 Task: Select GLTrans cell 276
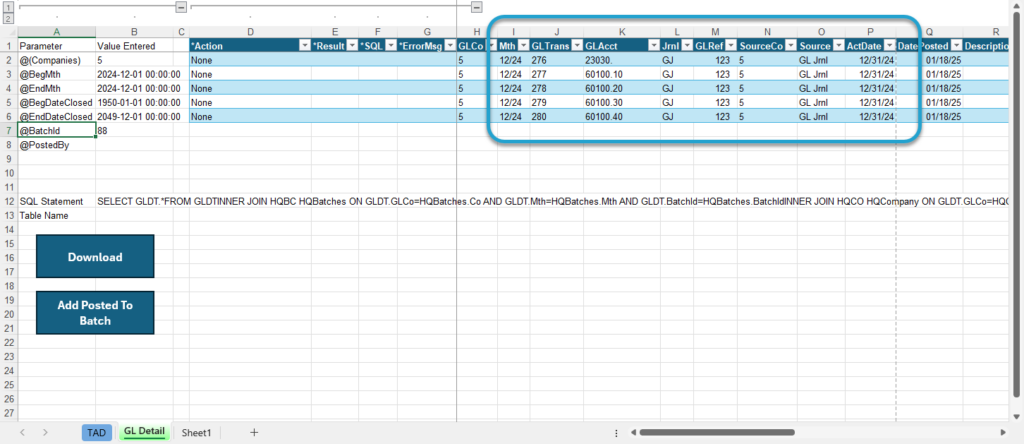click(x=556, y=60)
